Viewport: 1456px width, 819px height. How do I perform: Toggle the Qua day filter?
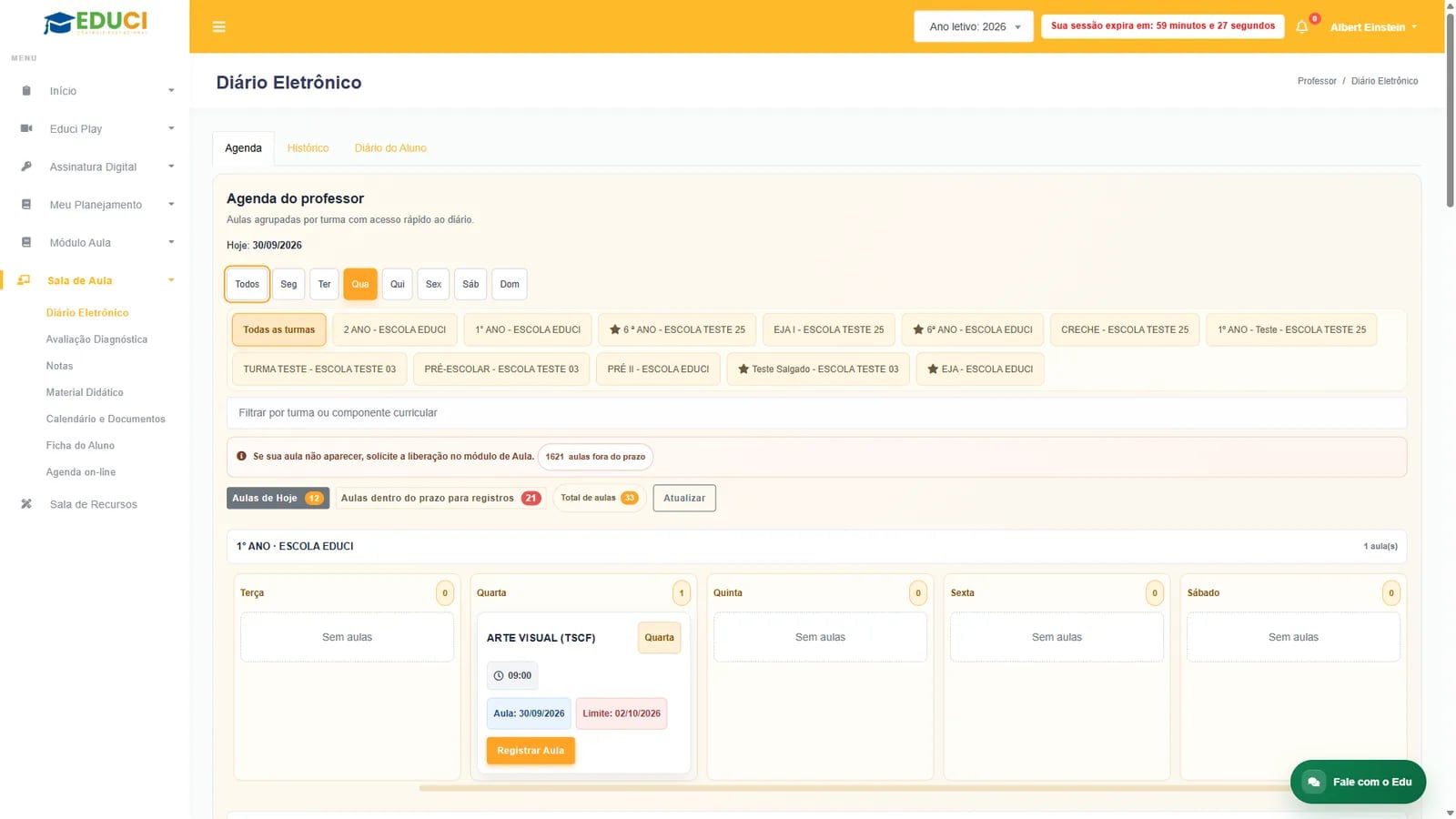[x=360, y=284]
